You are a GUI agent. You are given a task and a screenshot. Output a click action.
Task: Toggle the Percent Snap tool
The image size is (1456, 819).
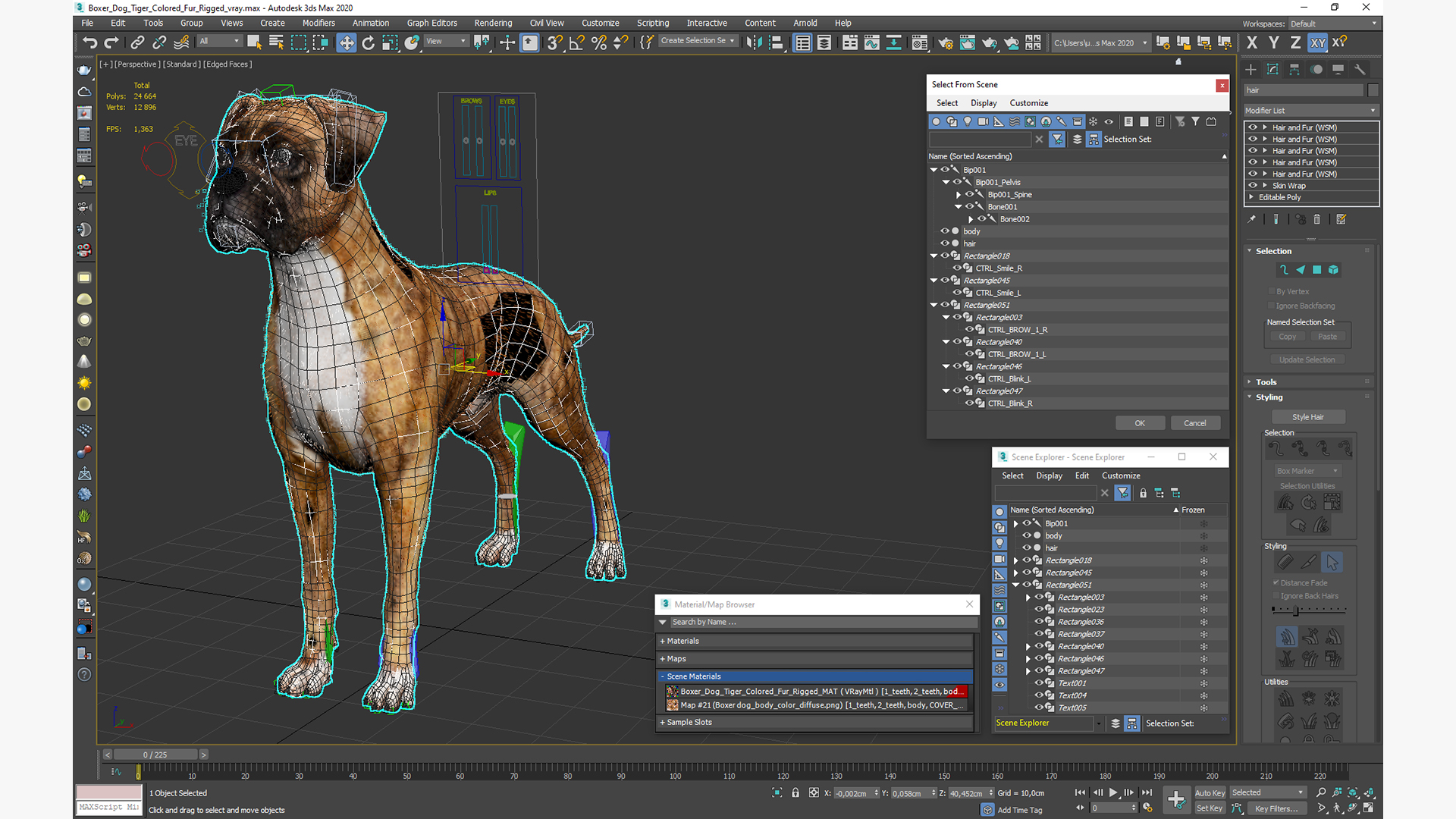(599, 42)
